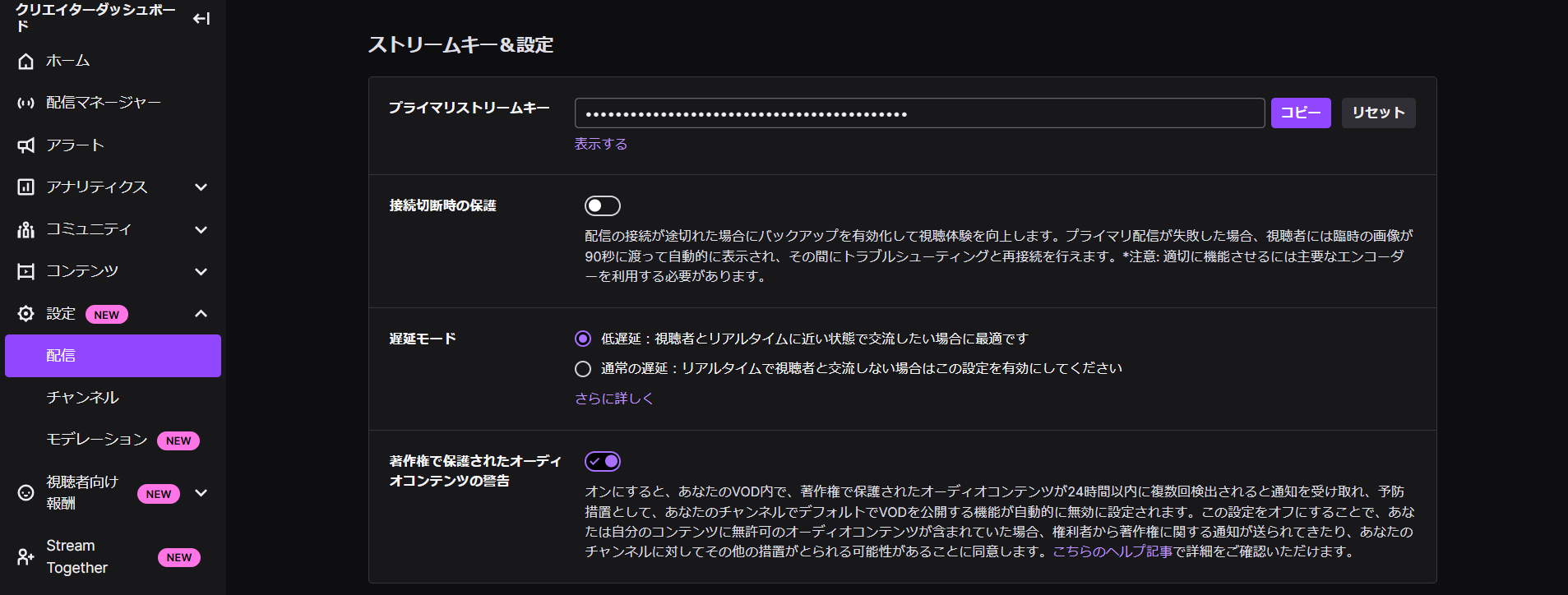This screenshot has height=595, width=1568.
Task: Toggle 接続切断時の保護 switch on
Action: (603, 205)
